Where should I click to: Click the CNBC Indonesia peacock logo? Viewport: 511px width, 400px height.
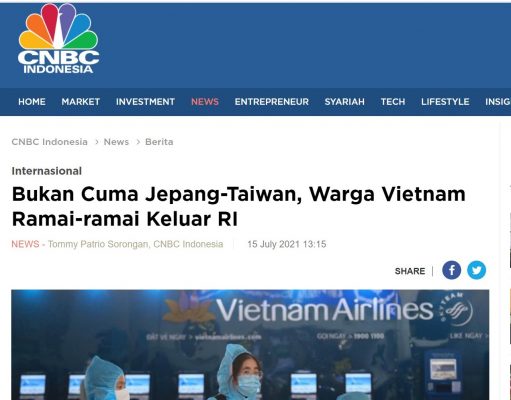point(58,39)
